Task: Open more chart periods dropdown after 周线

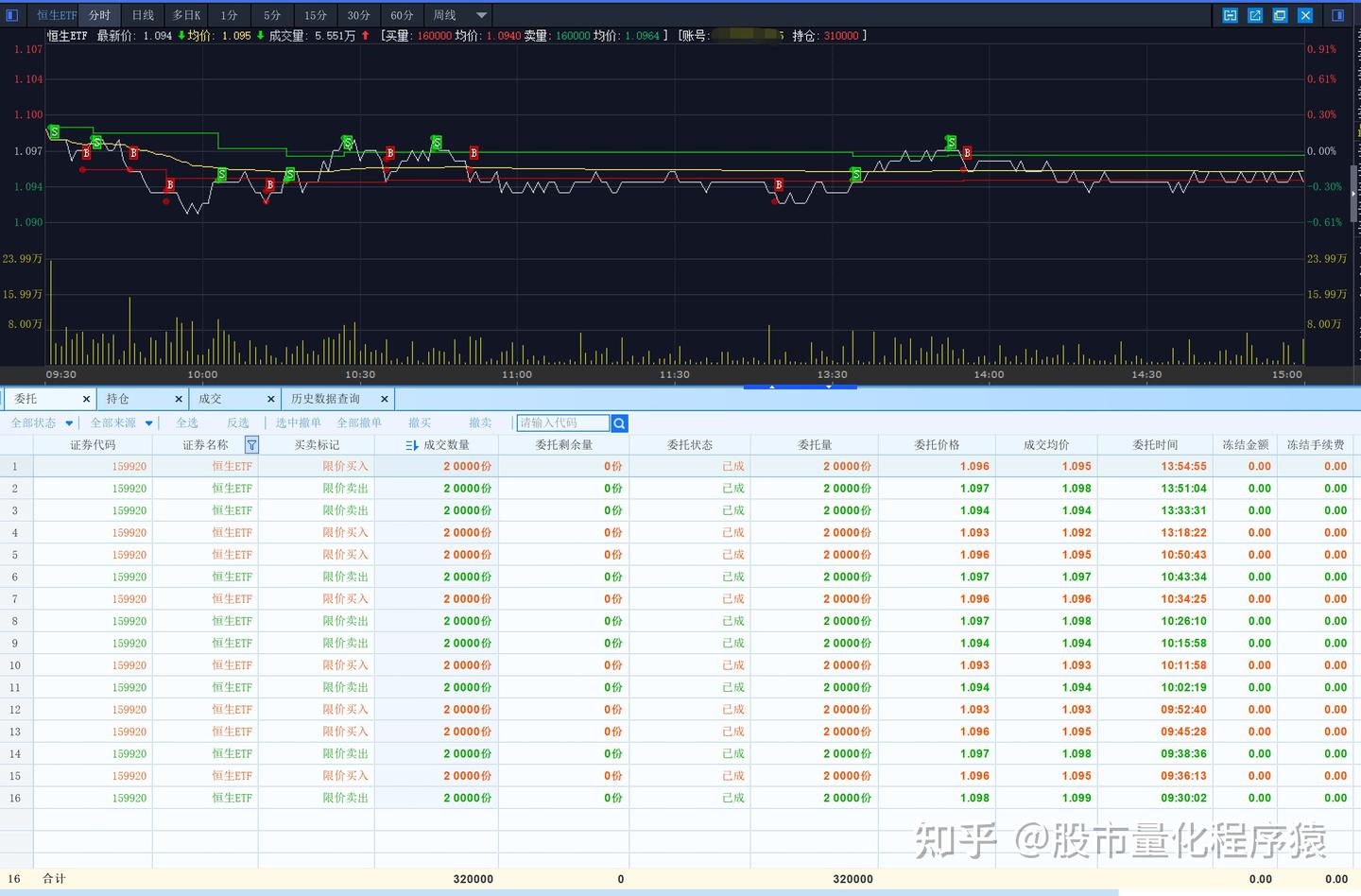Action: pos(481,15)
